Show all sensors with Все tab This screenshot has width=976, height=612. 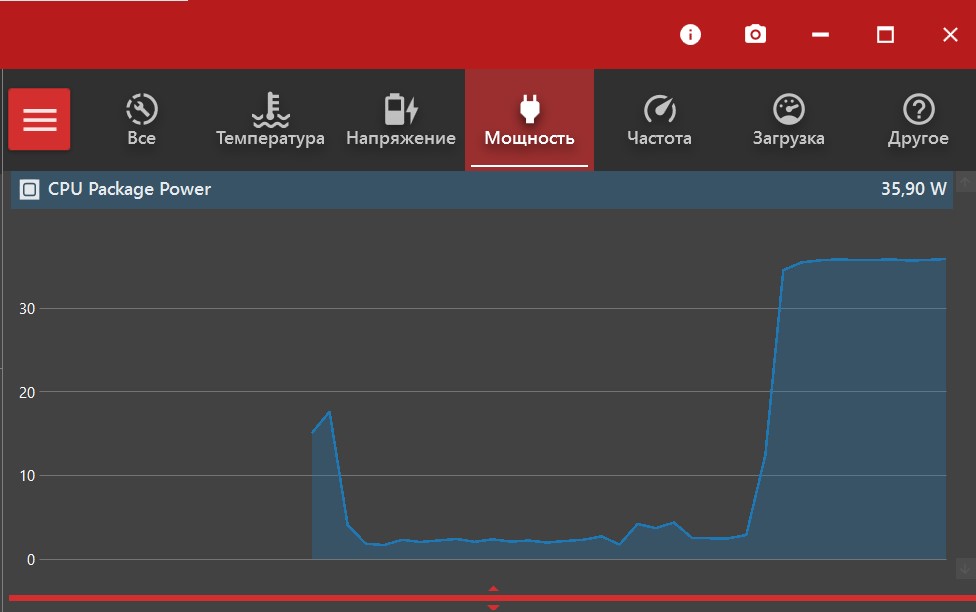click(x=141, y=120)
